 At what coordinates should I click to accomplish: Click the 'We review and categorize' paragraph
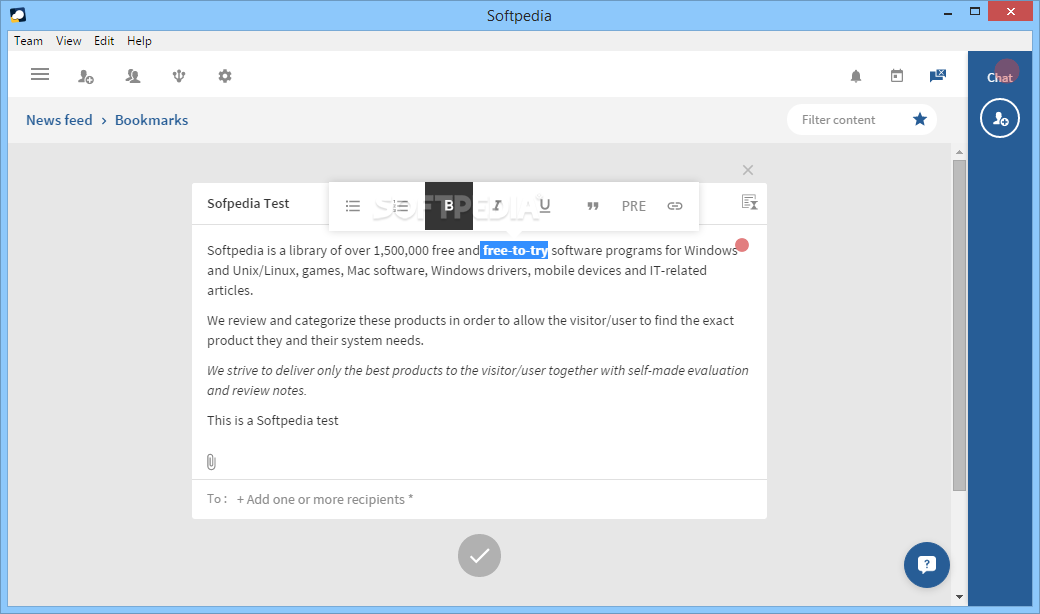point(470,330)
